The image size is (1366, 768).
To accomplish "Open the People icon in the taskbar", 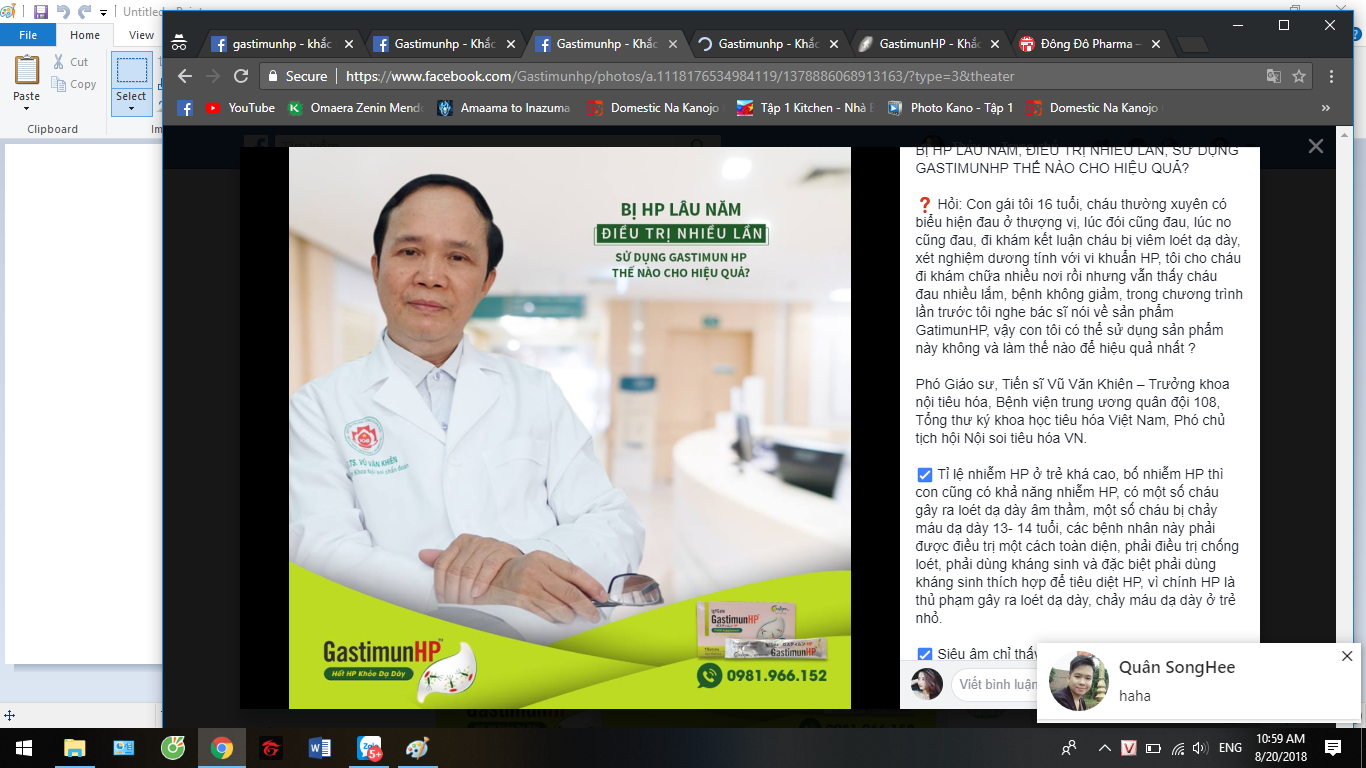I will (1069, 747).
